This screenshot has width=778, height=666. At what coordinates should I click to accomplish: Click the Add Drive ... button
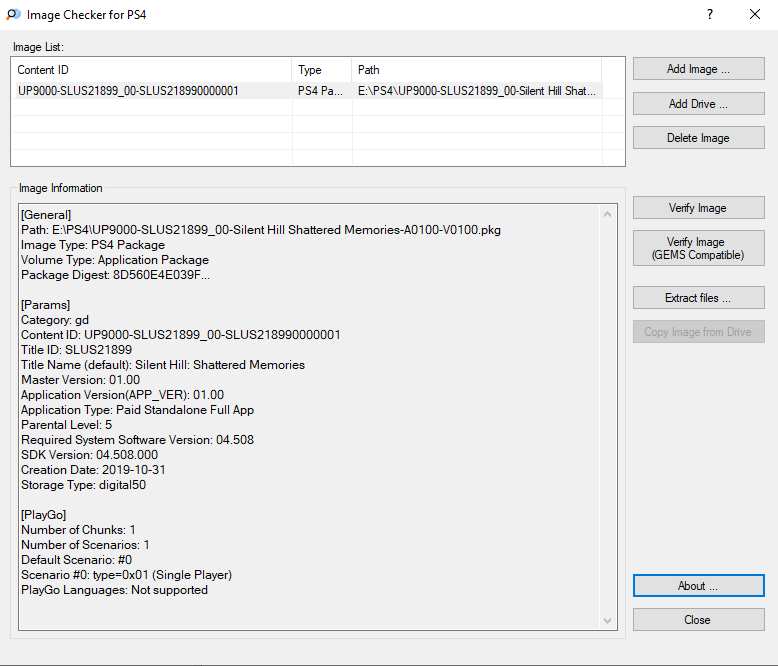[x=699, y=103]
